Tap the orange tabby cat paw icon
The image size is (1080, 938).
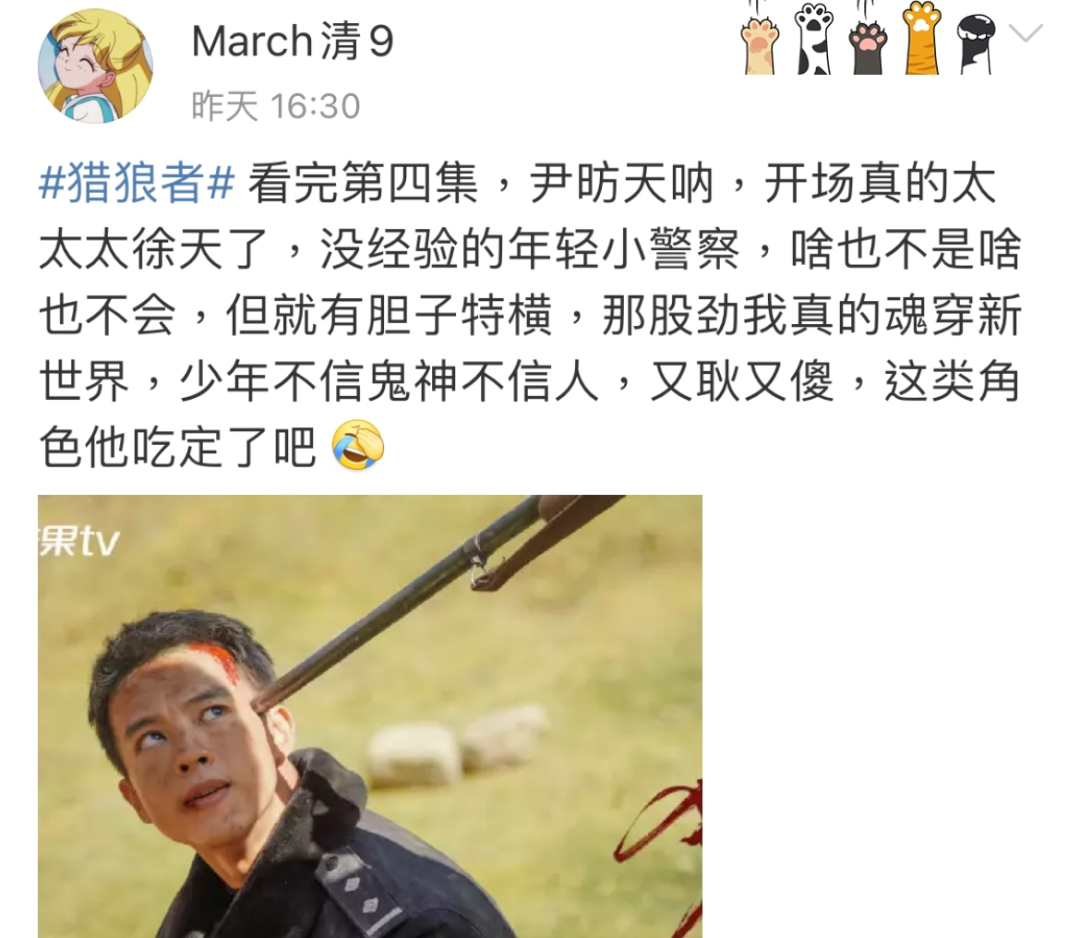pos(922,38)
